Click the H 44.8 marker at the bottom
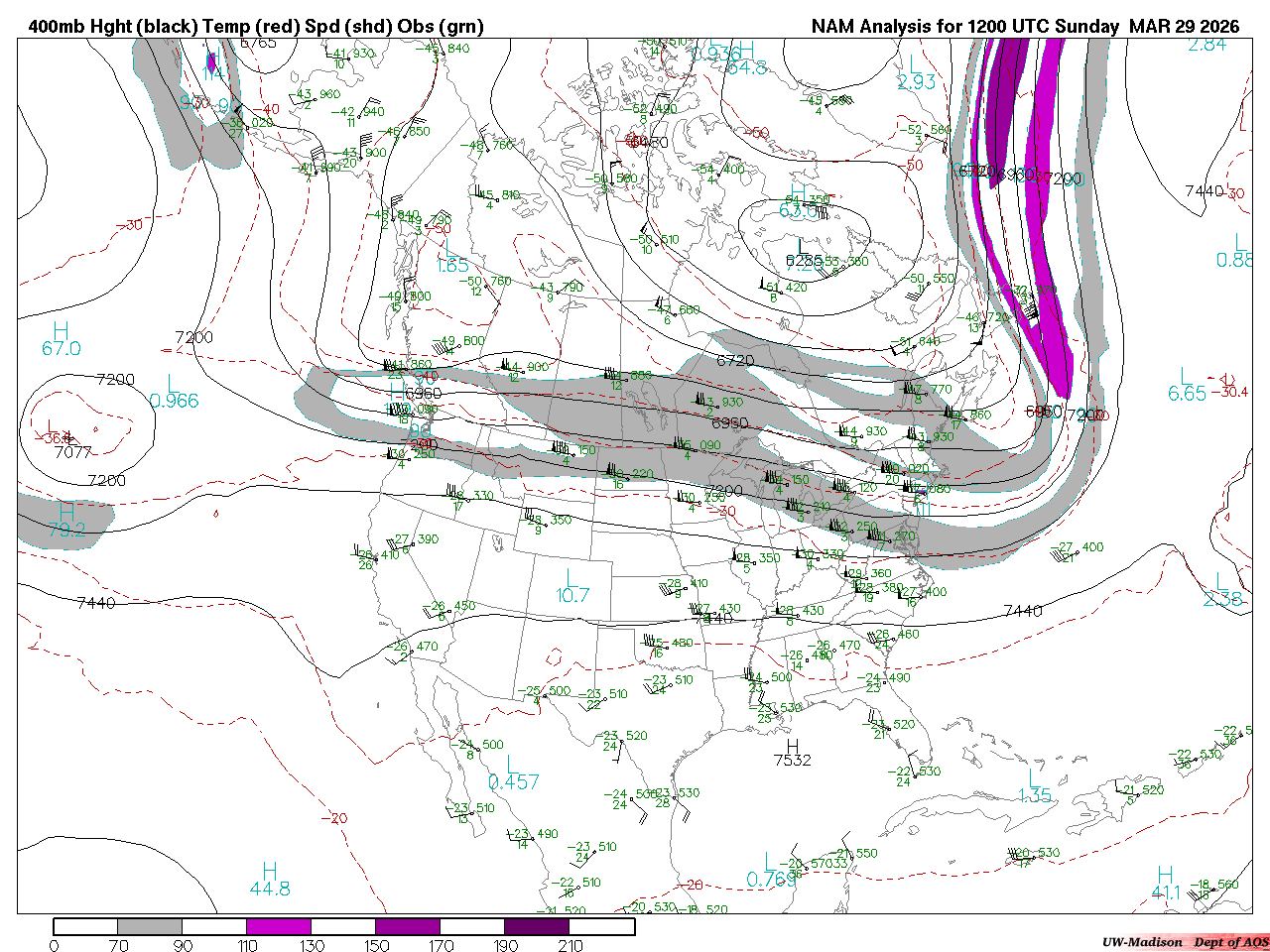This screenshot has width=1270, height=952. [270, 880]
